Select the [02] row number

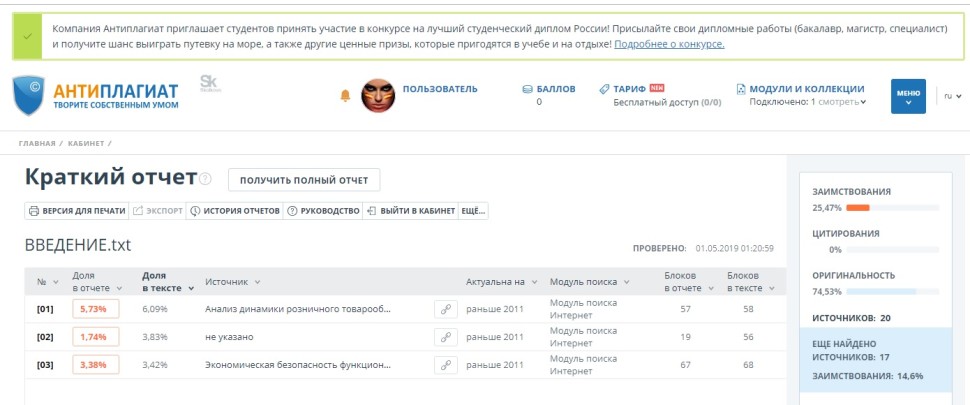pos(45,337)
